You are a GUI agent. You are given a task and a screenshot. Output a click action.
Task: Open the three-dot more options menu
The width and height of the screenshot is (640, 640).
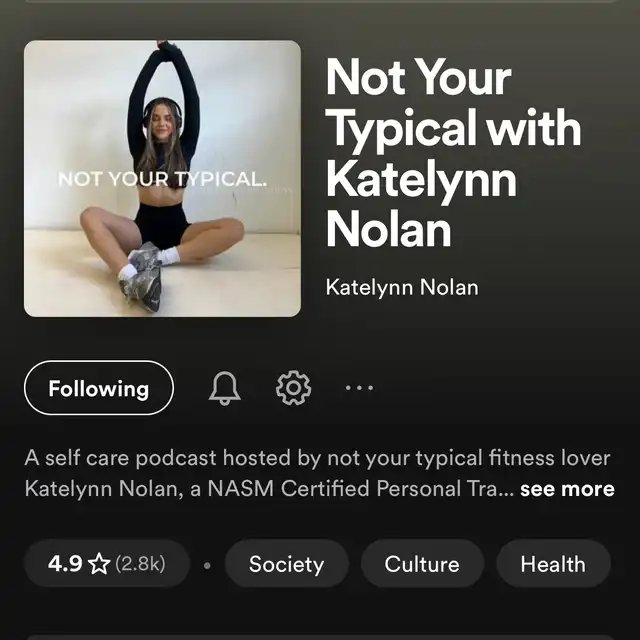[x=359, y=388]
